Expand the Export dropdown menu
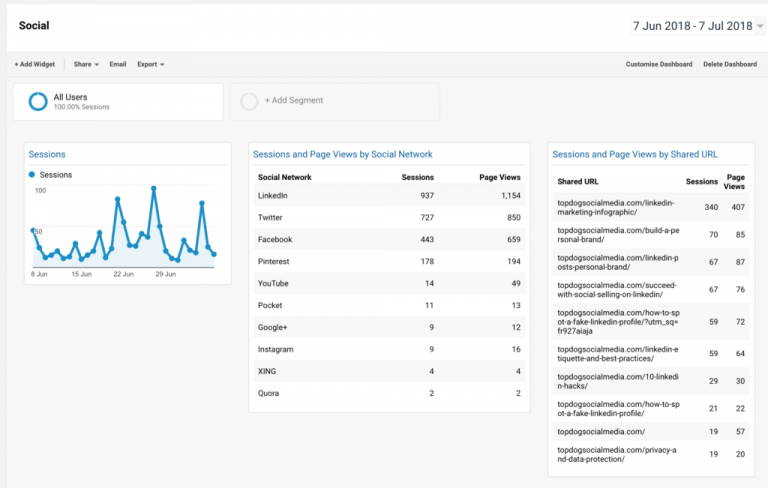 pos(151,64)
